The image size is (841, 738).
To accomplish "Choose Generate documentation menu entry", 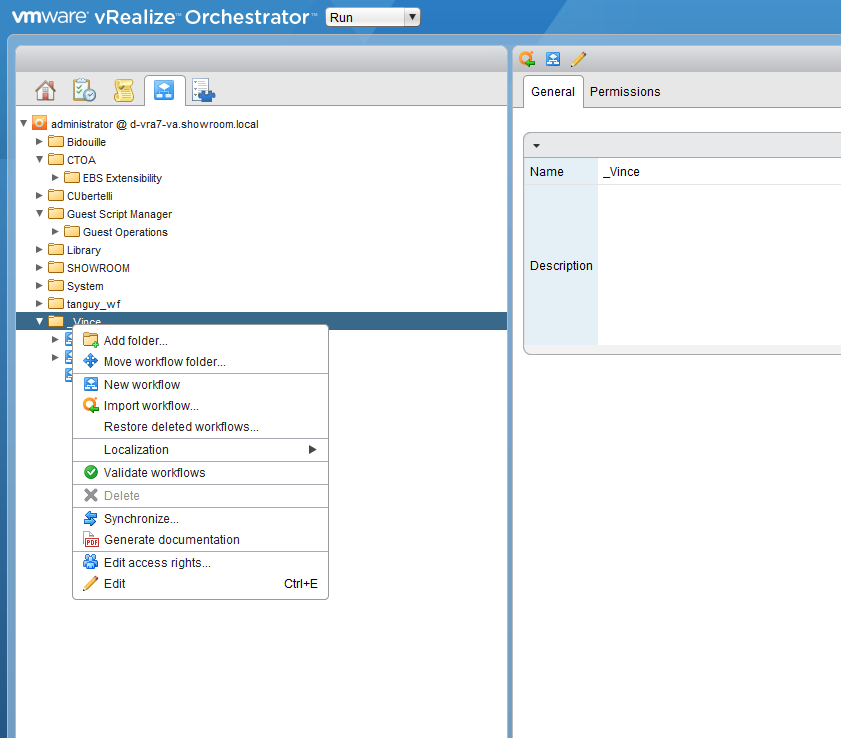I will click(200, 540).
